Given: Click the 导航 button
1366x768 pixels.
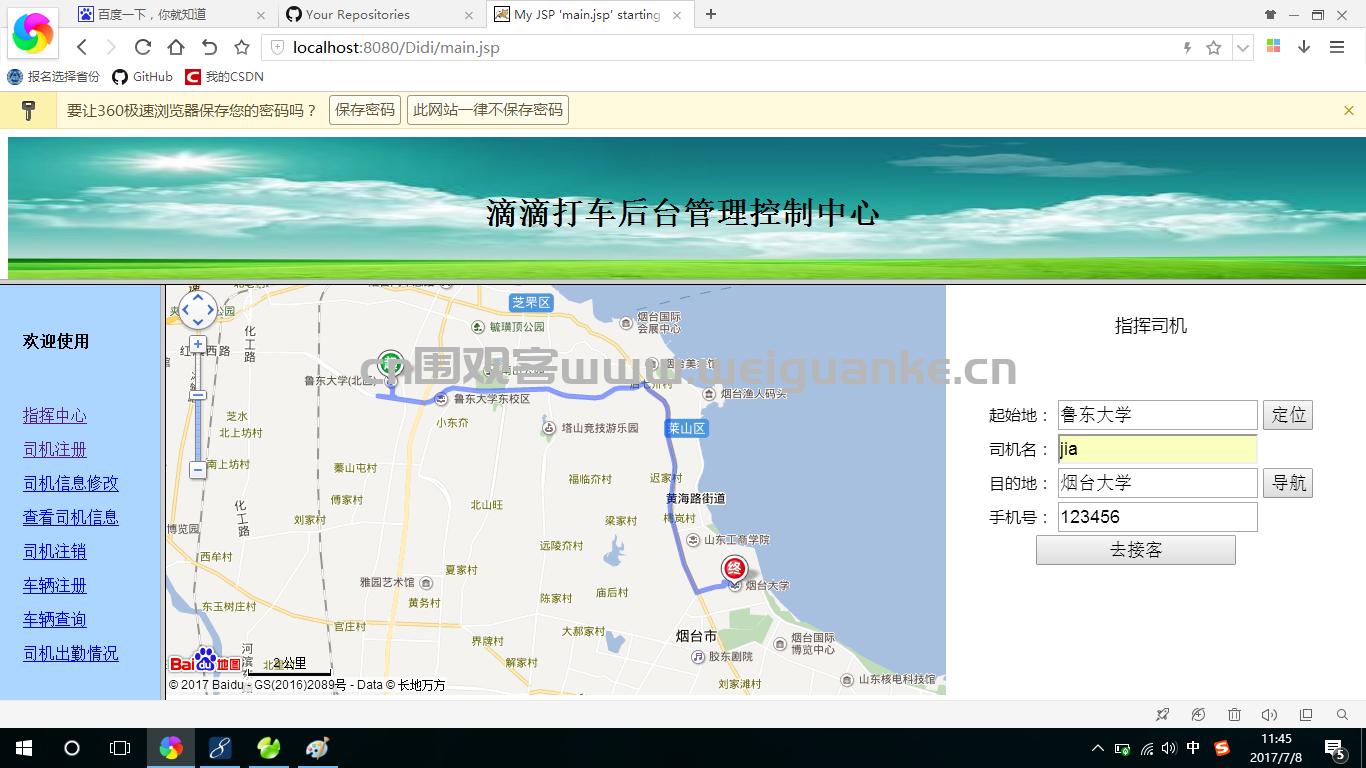Looking at the screenshot, I should click(1288, 483).
